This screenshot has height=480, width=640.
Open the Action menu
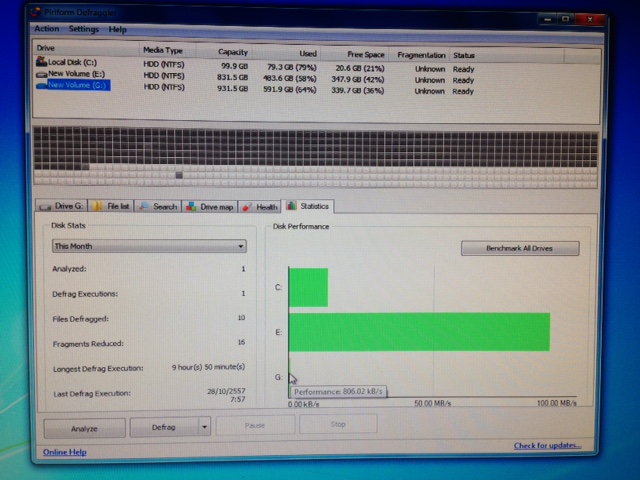tap(47, 29)
